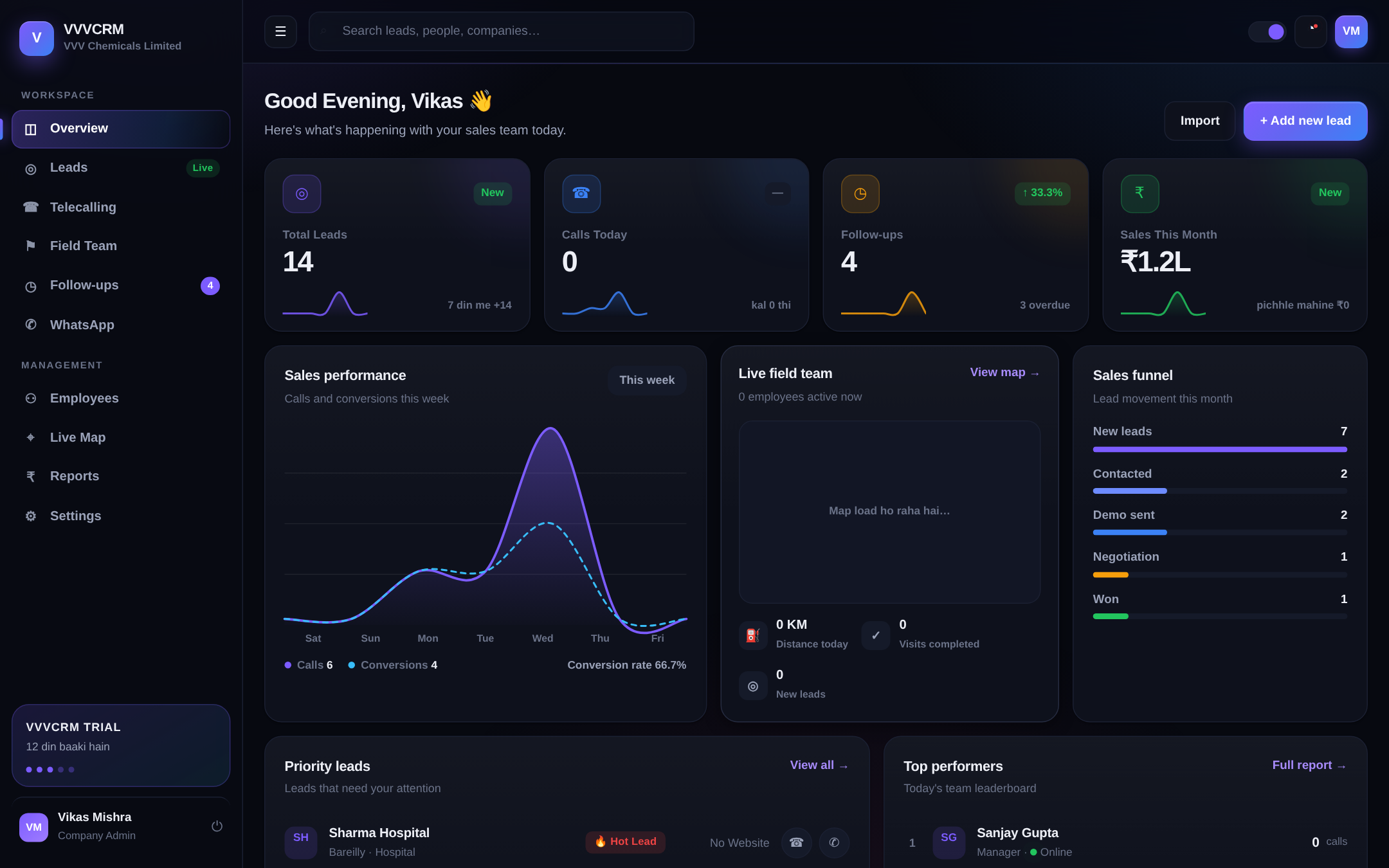Click the Distance today fuel icon
The image size is (1389, 868).
point(753,635)
